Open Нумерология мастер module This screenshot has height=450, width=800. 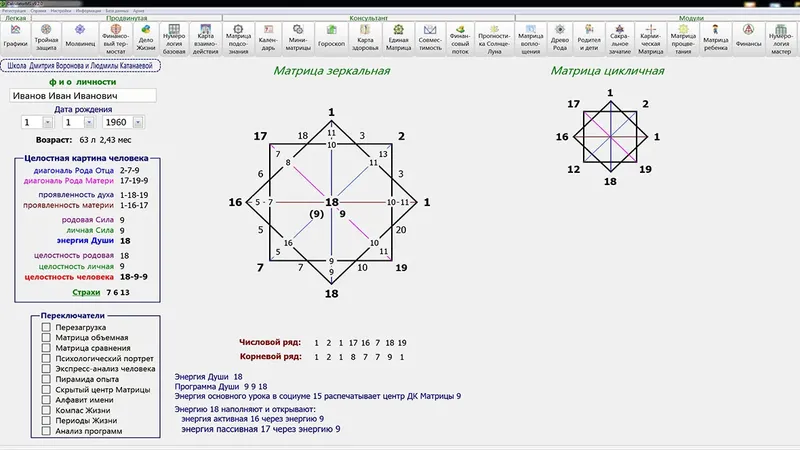tap(781, 39)
